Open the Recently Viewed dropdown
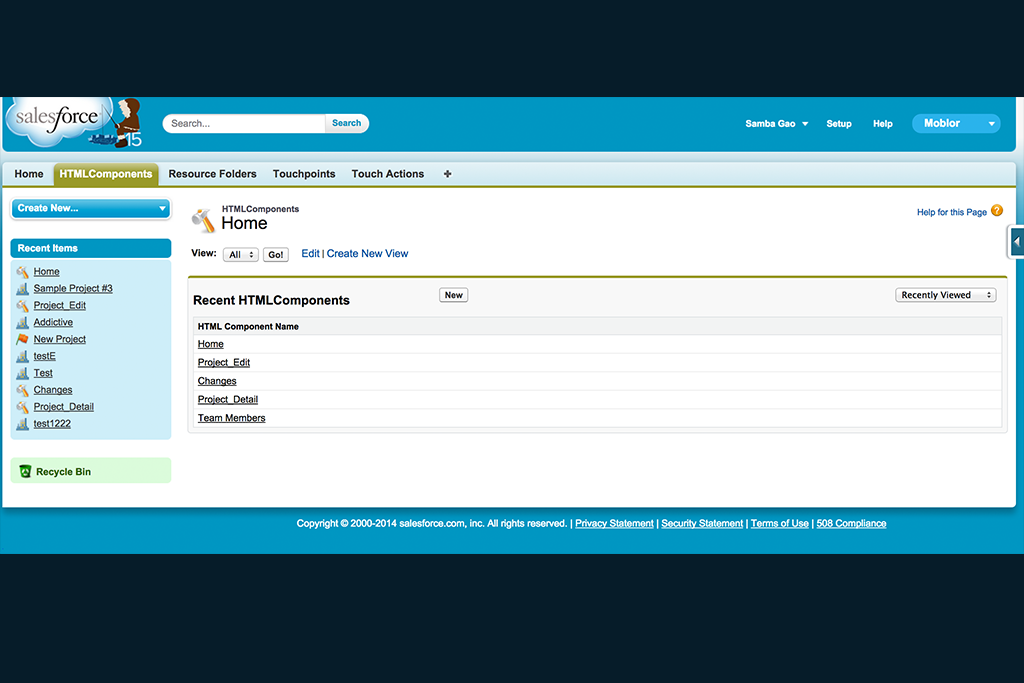Image resolution: width=1024 pixels, height=683 pixels. click(x=946, y=295)
